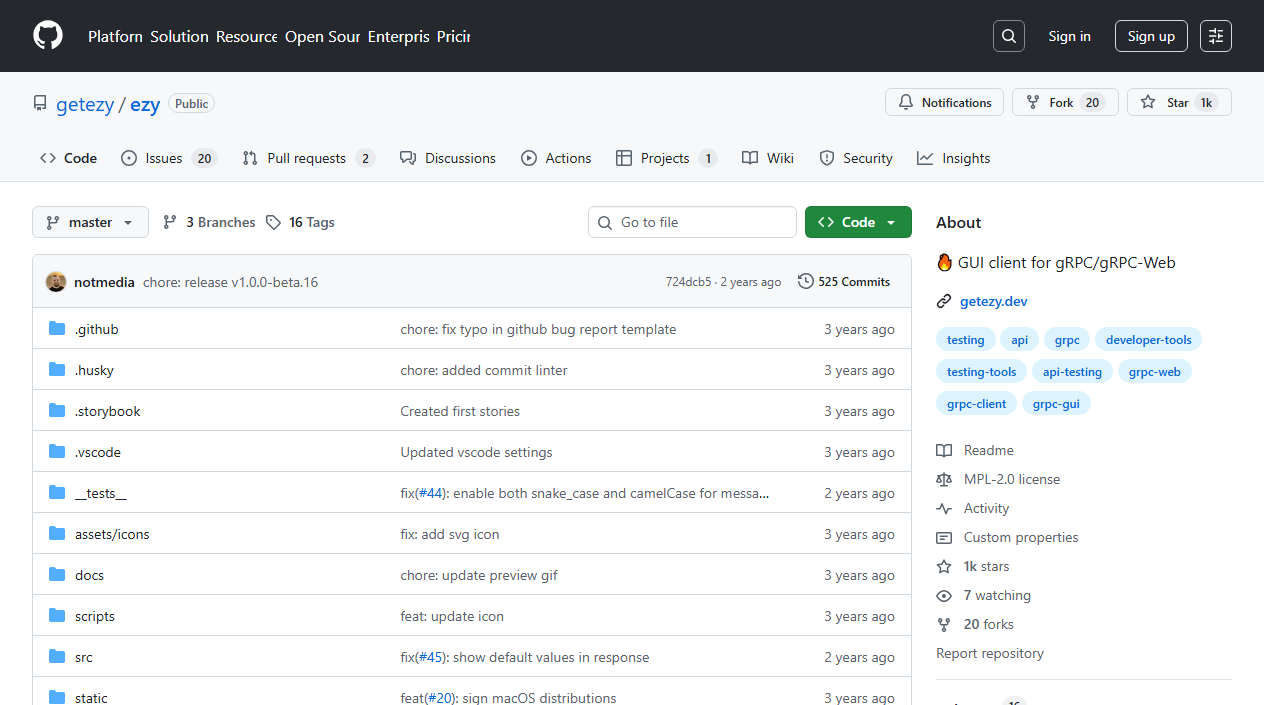Open the Enterprise header menu
Image resolution: width=1264 pixels, height=705 pixels.
[398, 36]
